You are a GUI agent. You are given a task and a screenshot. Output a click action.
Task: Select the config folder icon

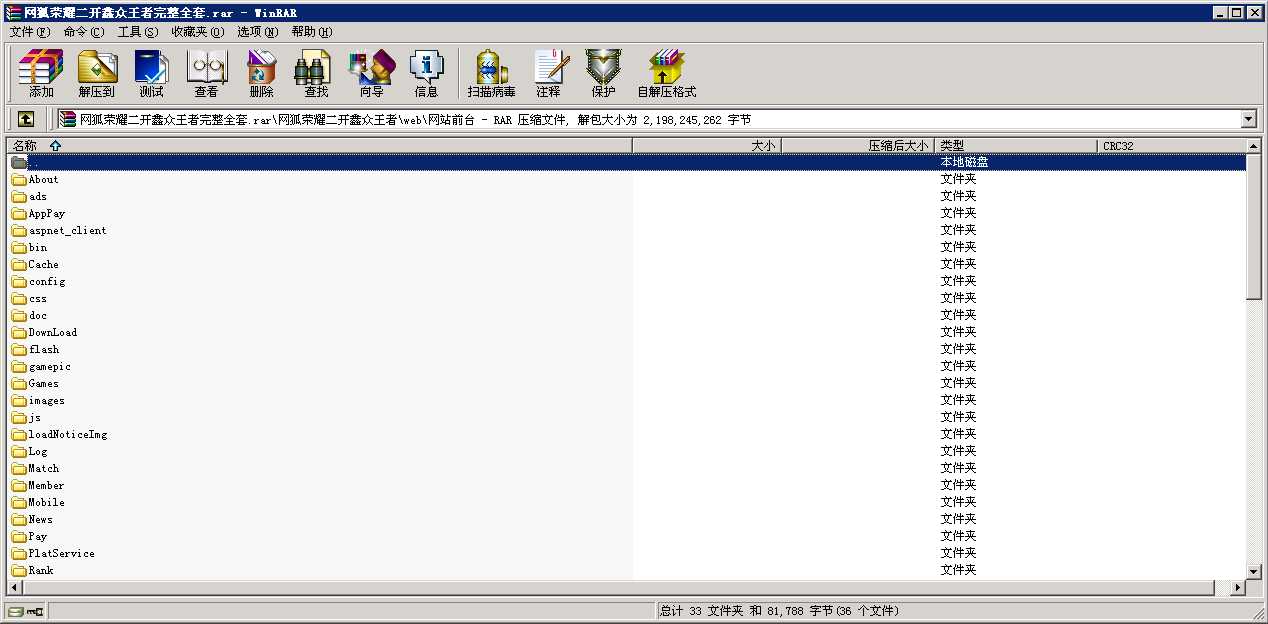click(x=19, y=282)
